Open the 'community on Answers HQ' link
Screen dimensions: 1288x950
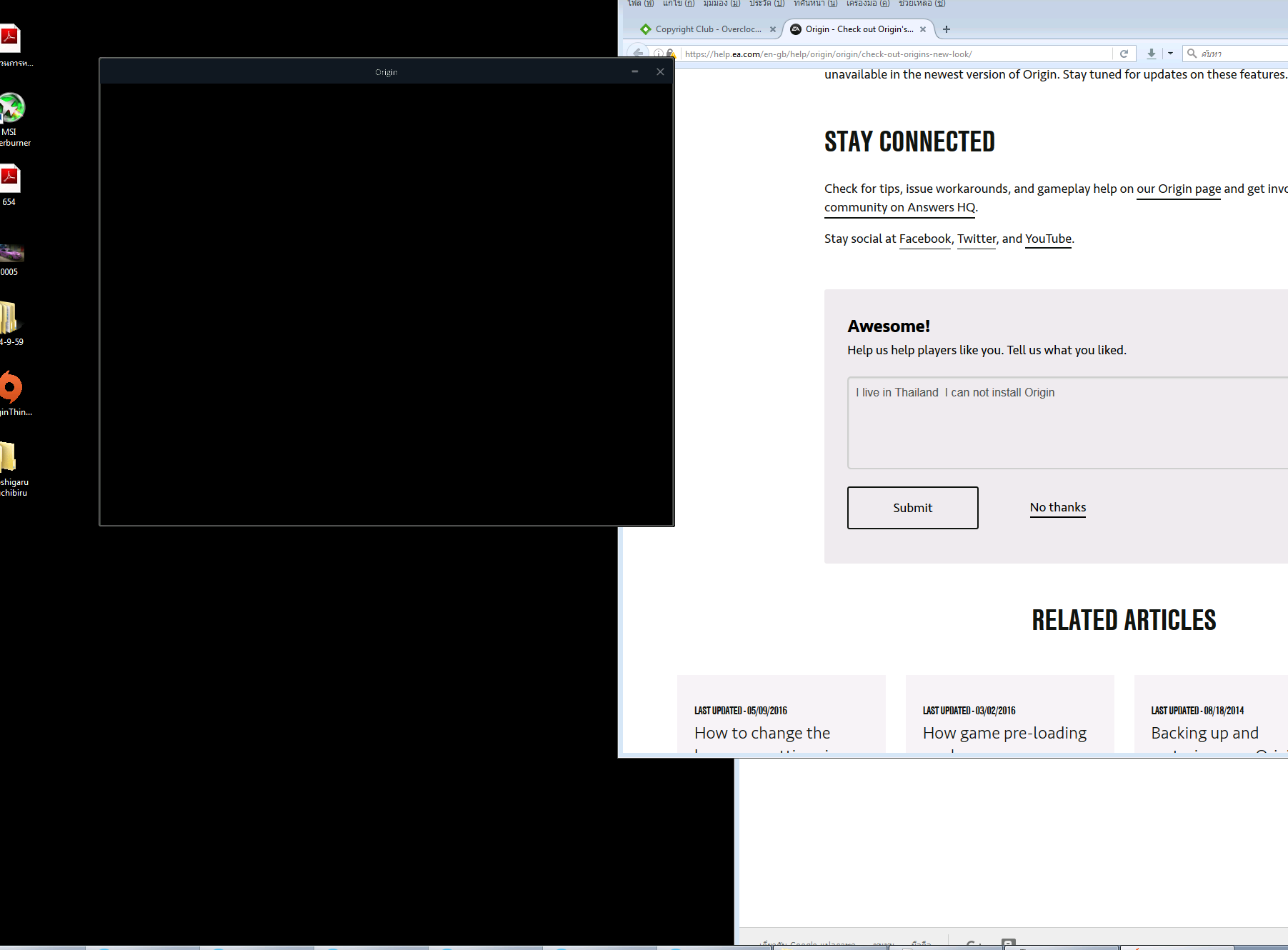pyautogui.click(x=899, y=208)
